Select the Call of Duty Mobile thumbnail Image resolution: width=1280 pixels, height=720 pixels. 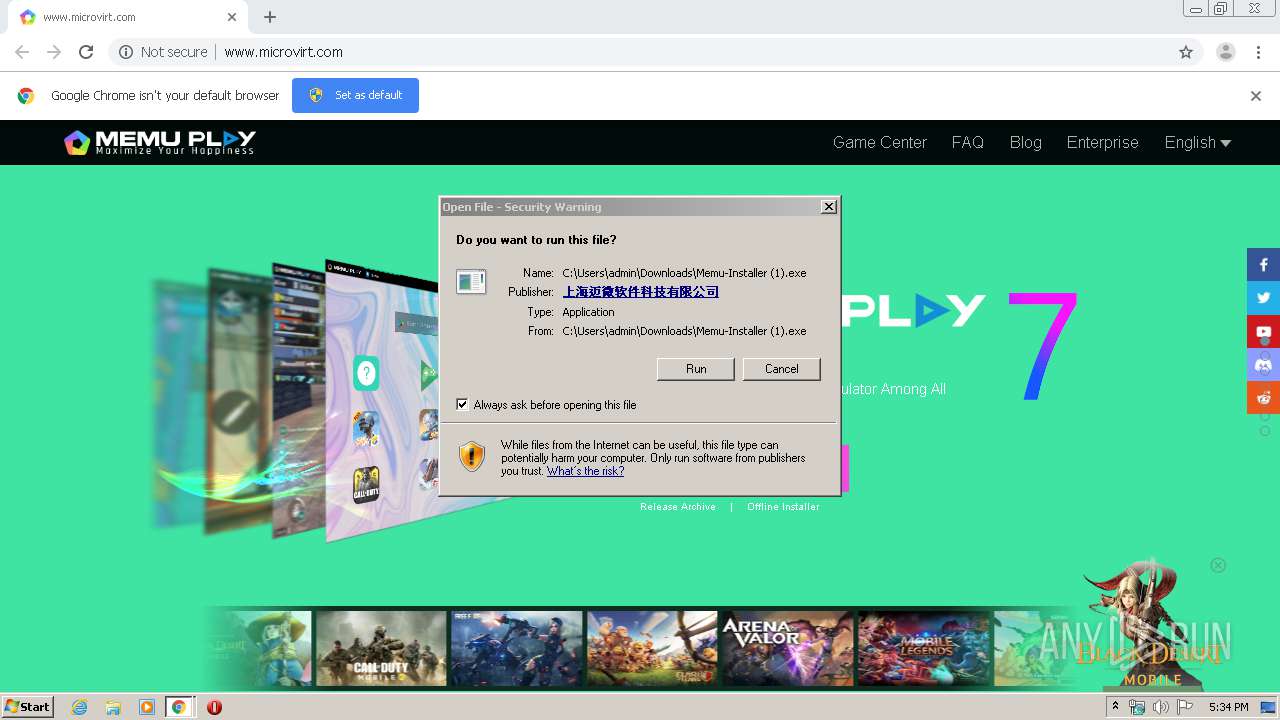tap(381, 648)
